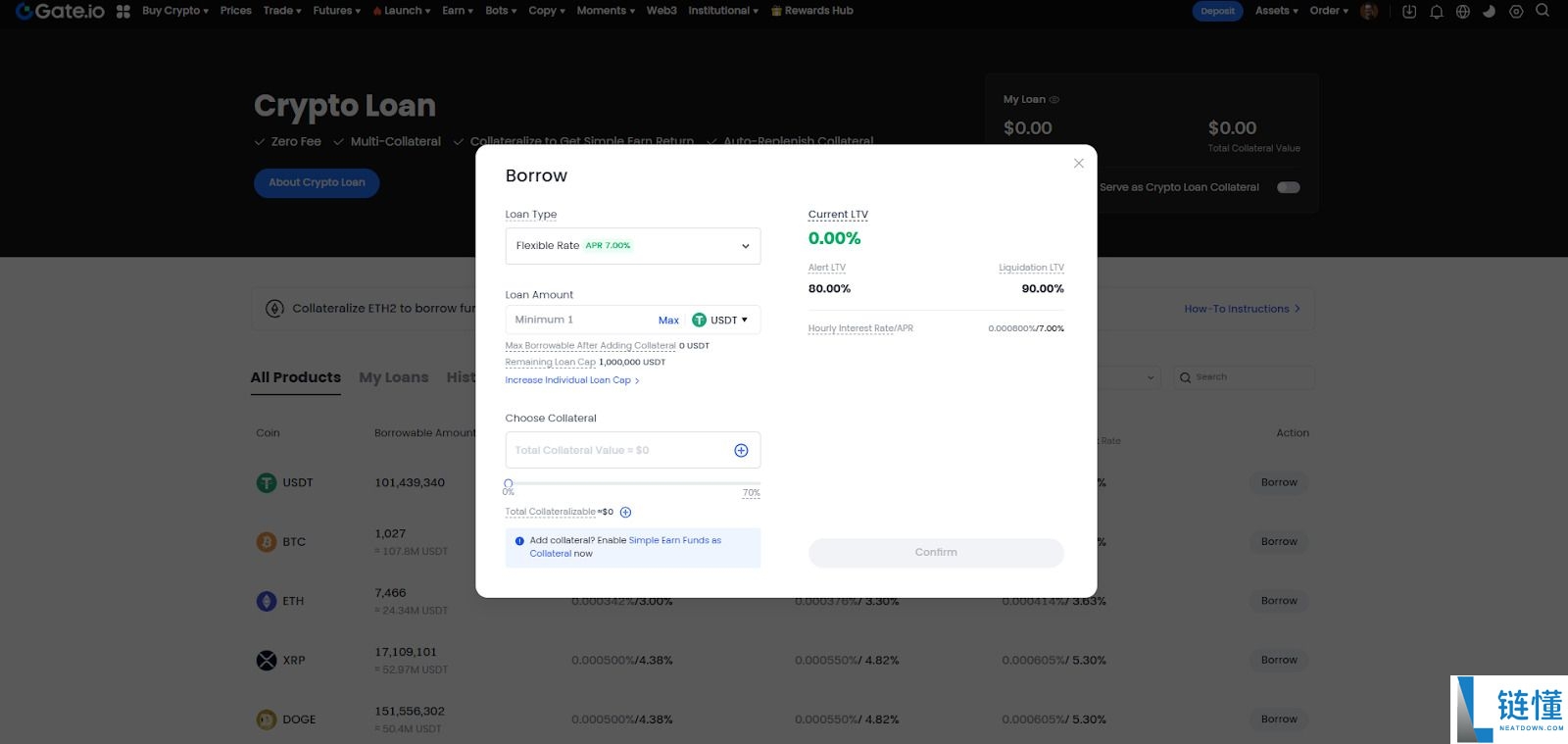
Task: Open the Web3 page
Action: (x=661, y=11)
